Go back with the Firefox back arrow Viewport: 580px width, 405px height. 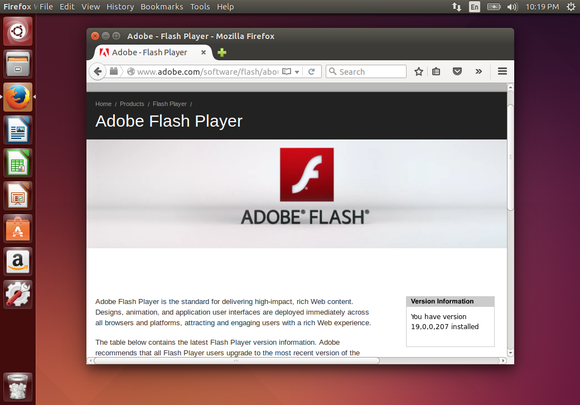click(98, 71)
